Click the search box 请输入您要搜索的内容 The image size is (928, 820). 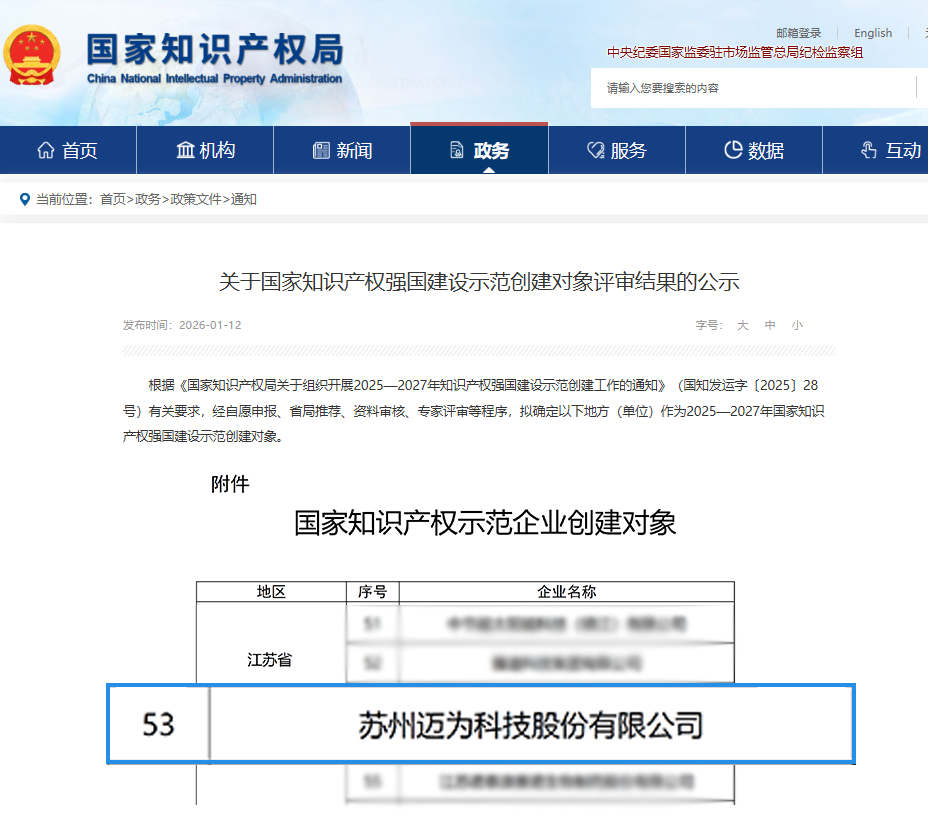tap(753, 88)
